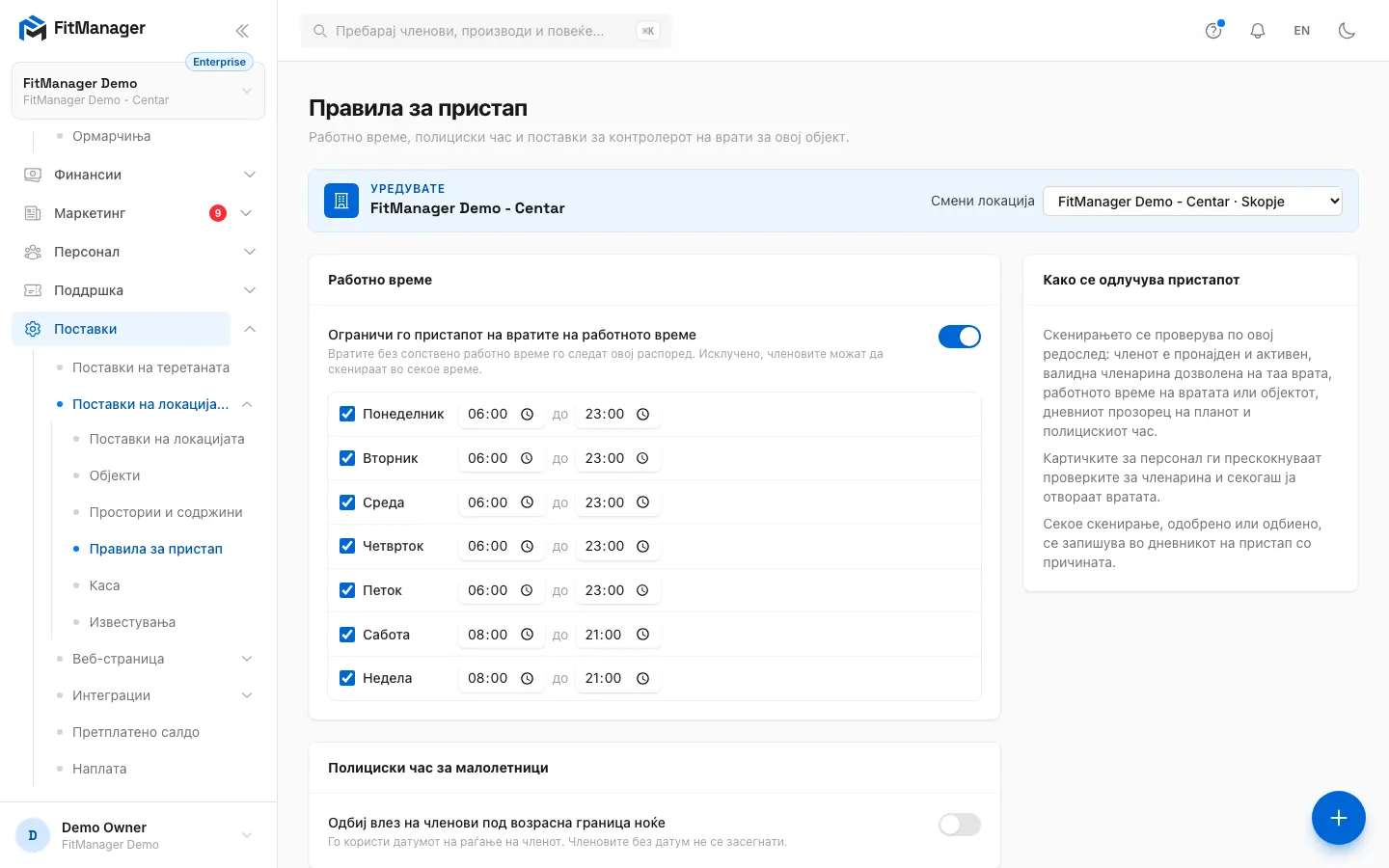Open Претплатено салдо item
1389x868 pixels.
point(136,732)
